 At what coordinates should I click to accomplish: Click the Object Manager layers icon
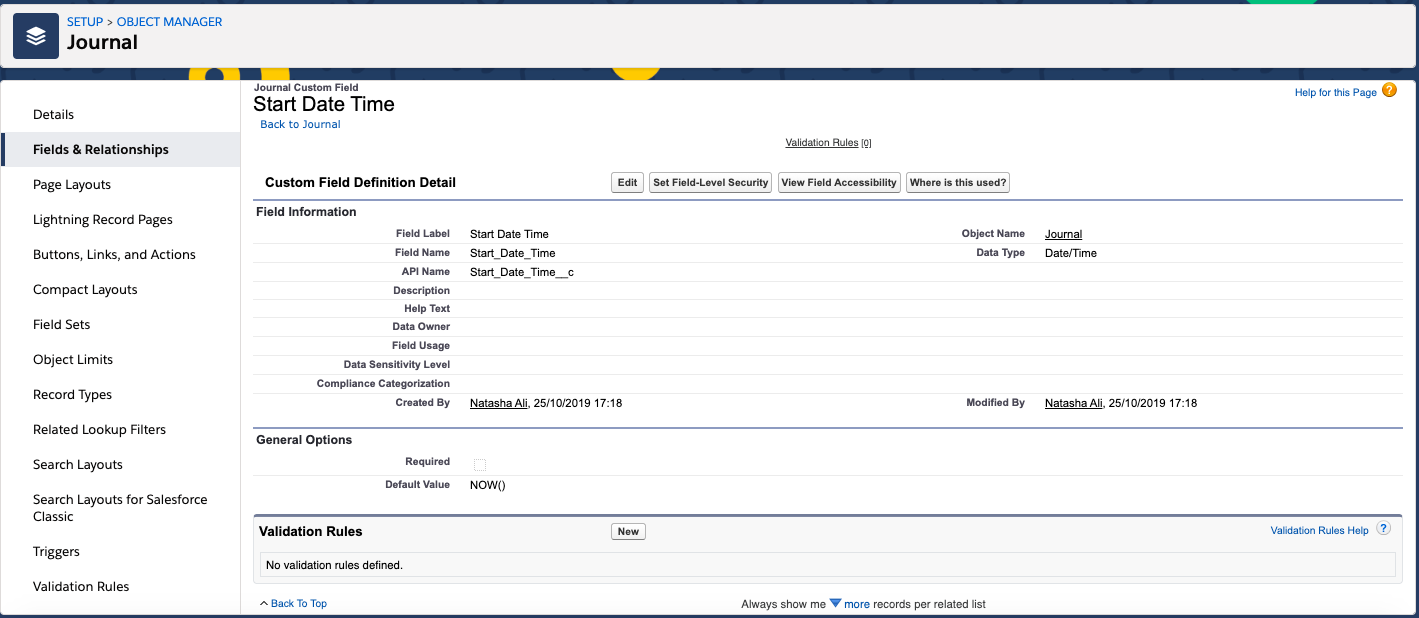(36, 36)
